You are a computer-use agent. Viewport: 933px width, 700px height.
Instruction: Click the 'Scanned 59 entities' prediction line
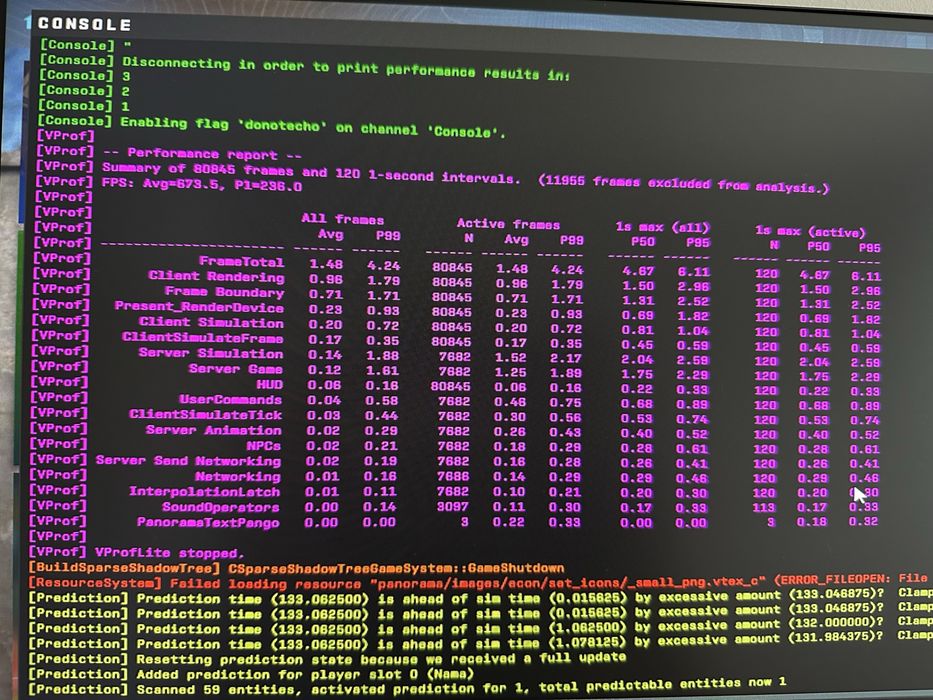click(x=407, y=687)
